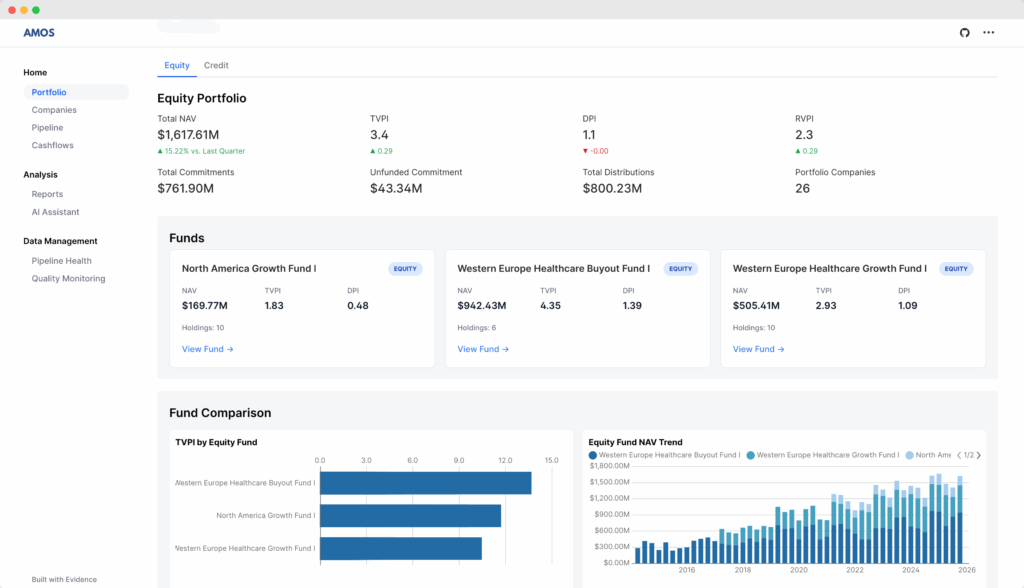
Task: Click the EQUITY badge on North America Growth Fund I
Action: pos(405,269)
